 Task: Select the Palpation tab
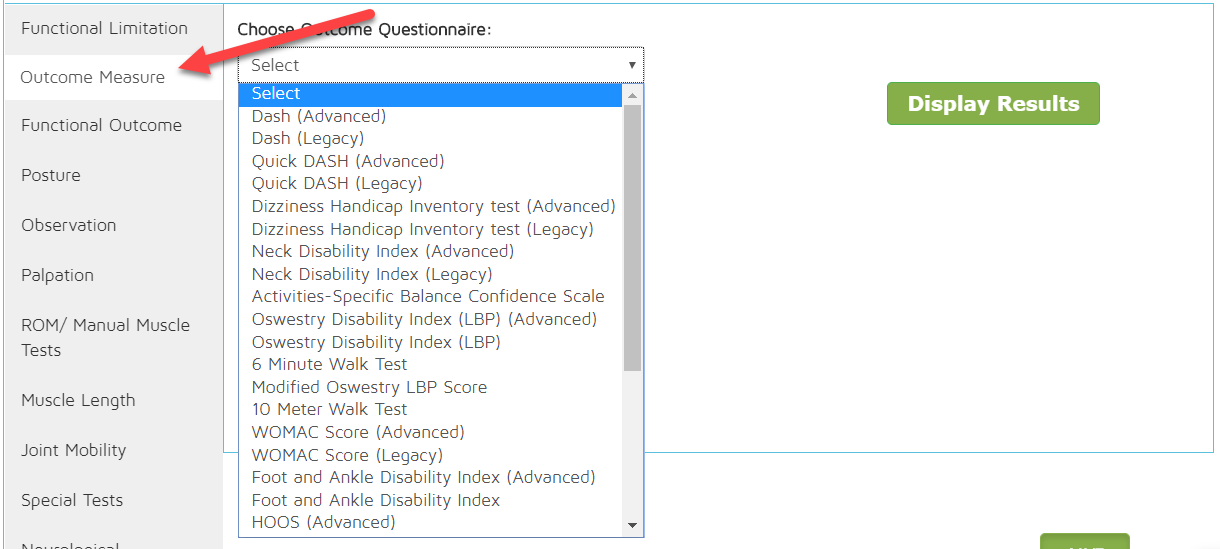[58, 275]
